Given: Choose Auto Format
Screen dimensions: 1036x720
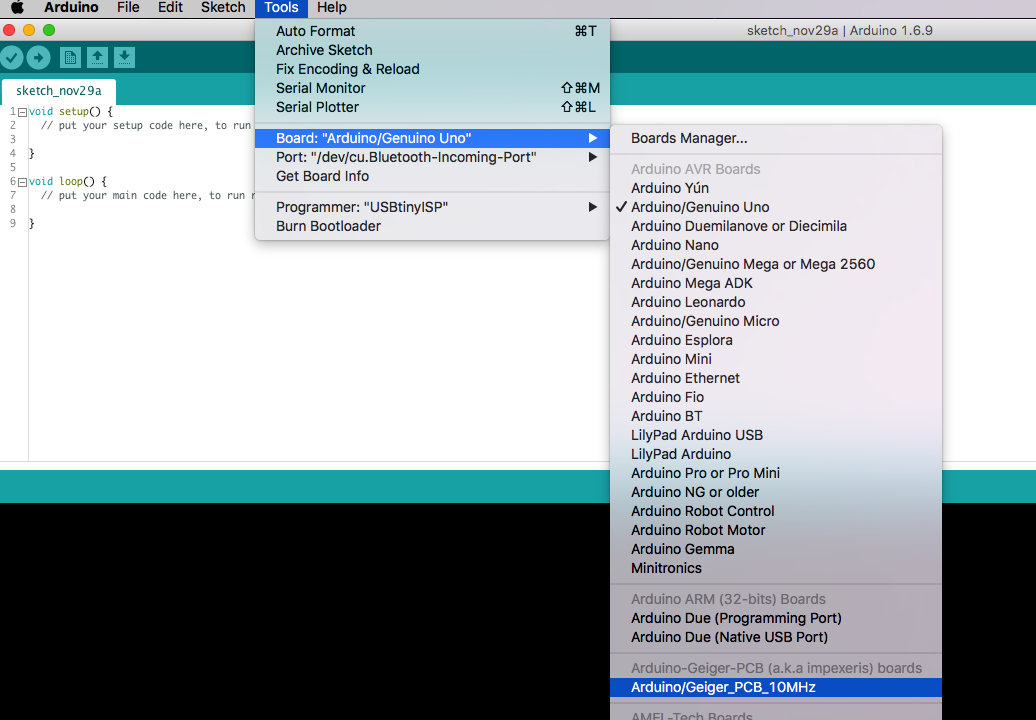Looking at the screenshot, I should 432,31.
